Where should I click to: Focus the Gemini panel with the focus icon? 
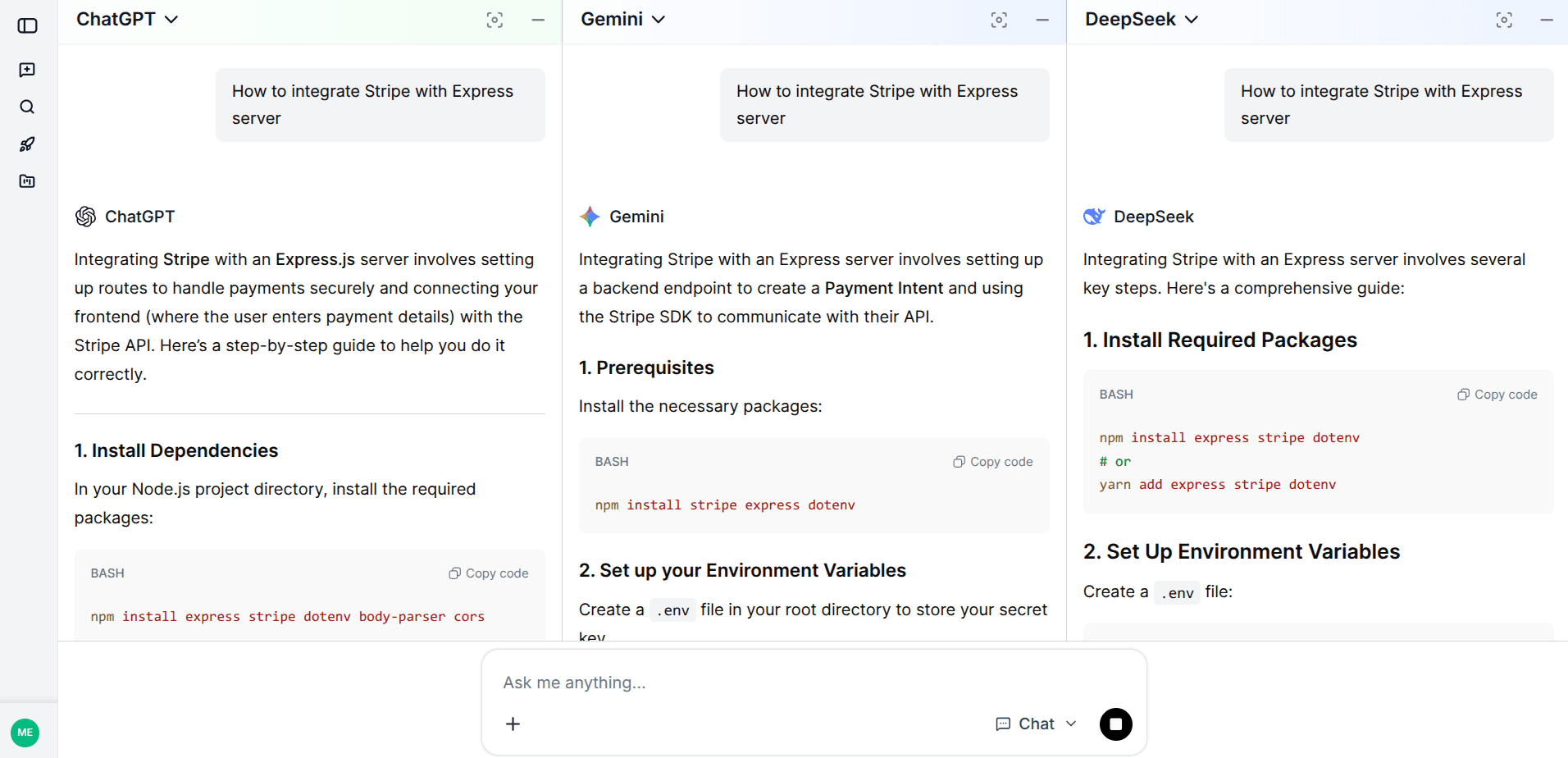click(999, 20)
